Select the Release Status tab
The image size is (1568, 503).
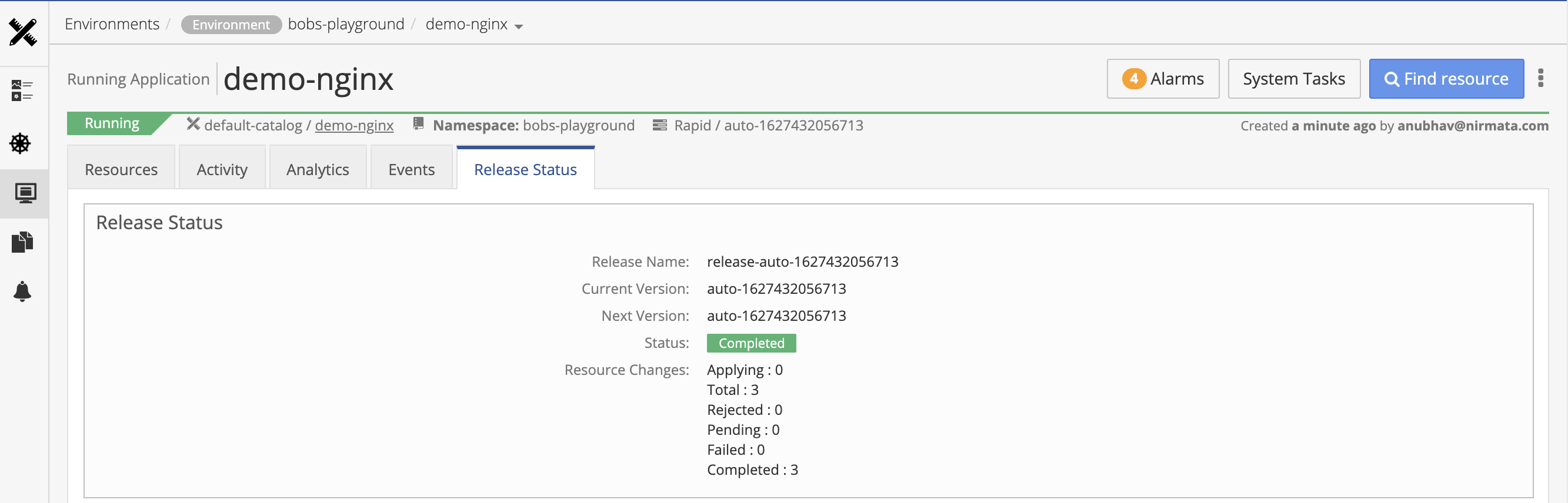[x=525, y=169]
